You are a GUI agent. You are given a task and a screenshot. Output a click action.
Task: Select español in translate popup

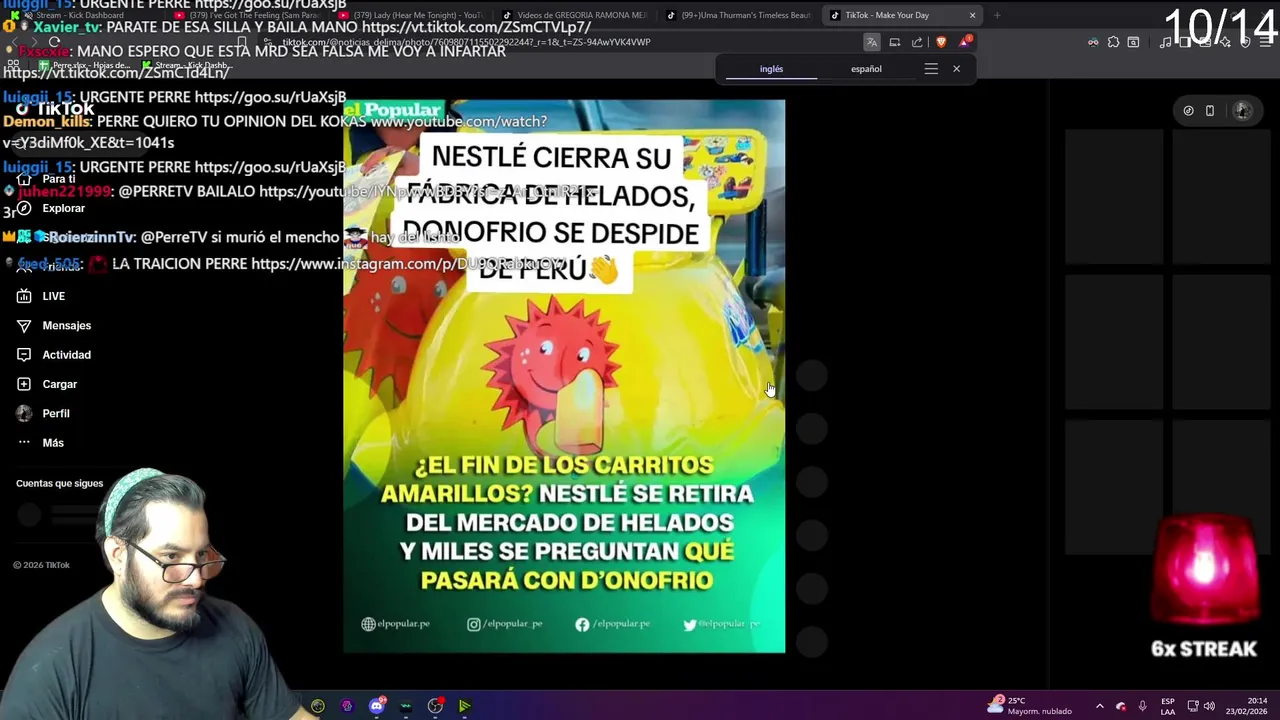click(x=866, y=69)
